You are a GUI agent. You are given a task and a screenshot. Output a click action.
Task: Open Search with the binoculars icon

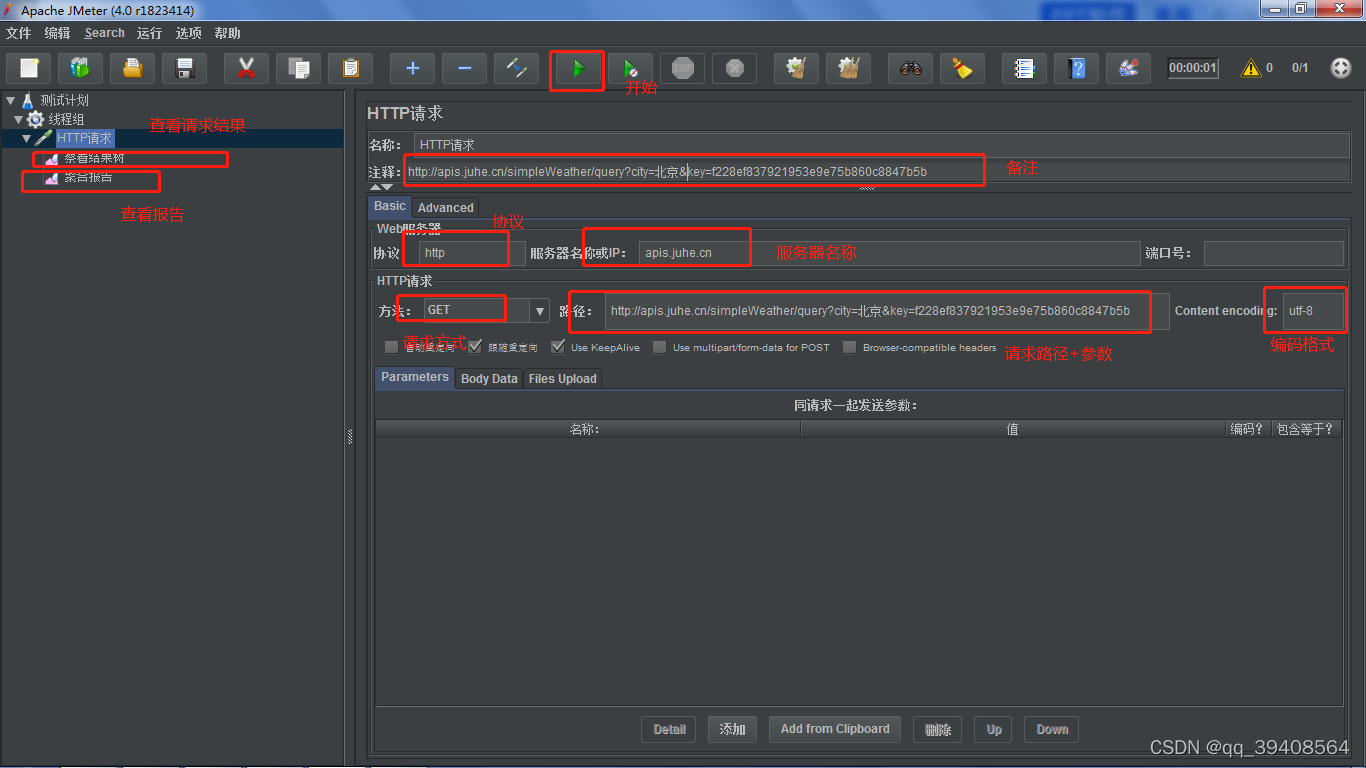910,69
